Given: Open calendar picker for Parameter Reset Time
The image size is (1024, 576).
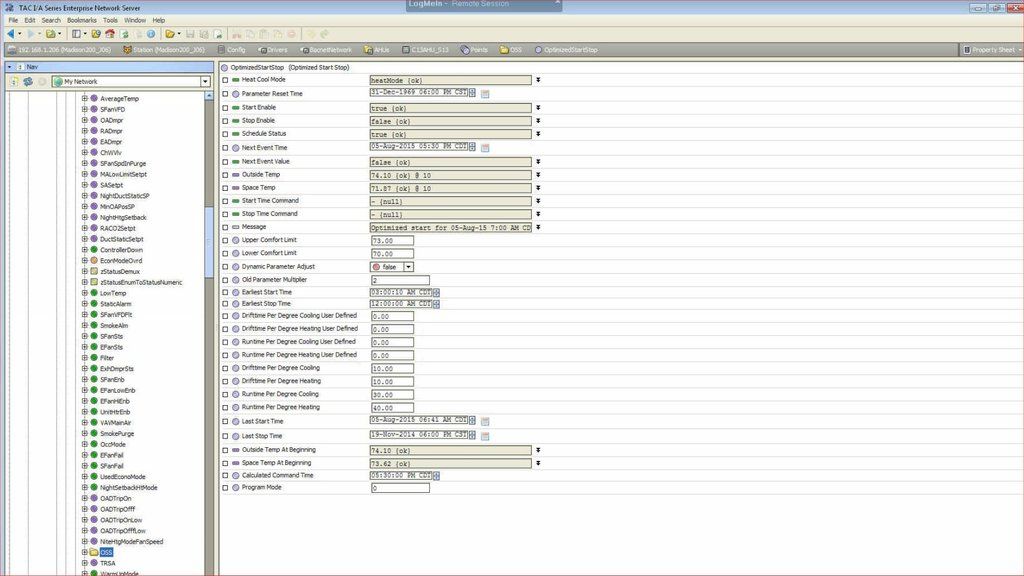Looking at the screenshot, I should [485, 94].
